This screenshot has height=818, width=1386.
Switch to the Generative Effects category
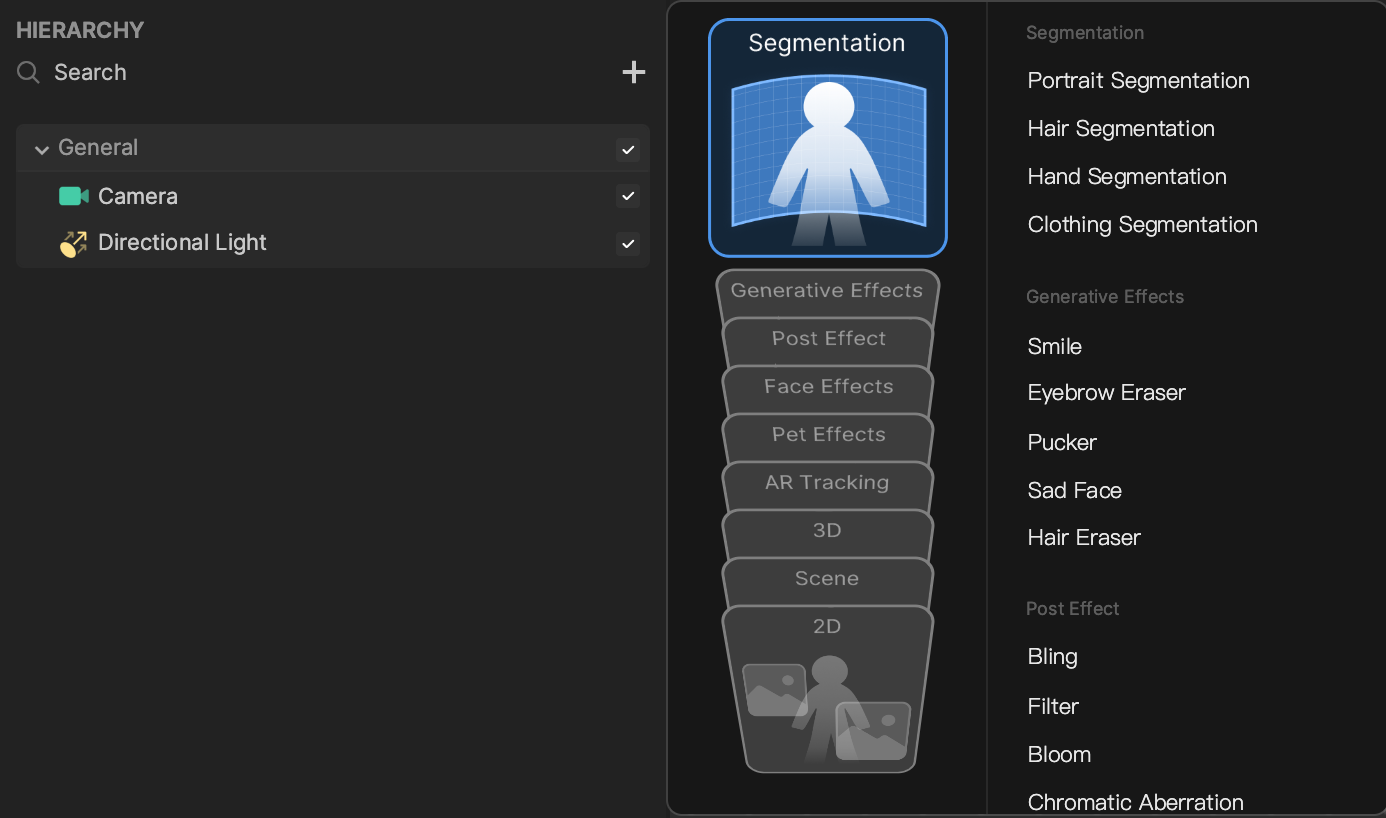[827, 291]
